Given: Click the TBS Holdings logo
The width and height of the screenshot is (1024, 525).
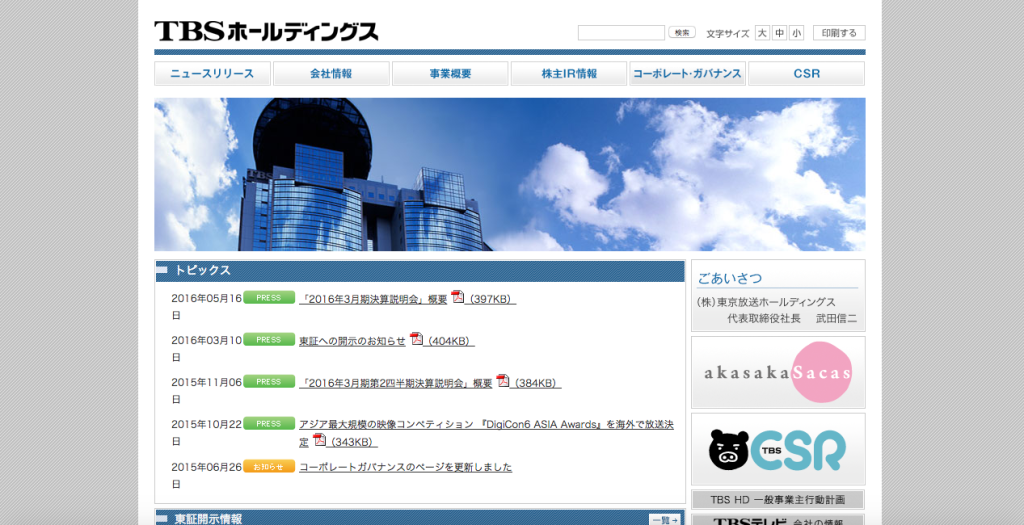Looking at the screenshot, I should (x=266, y=32).
